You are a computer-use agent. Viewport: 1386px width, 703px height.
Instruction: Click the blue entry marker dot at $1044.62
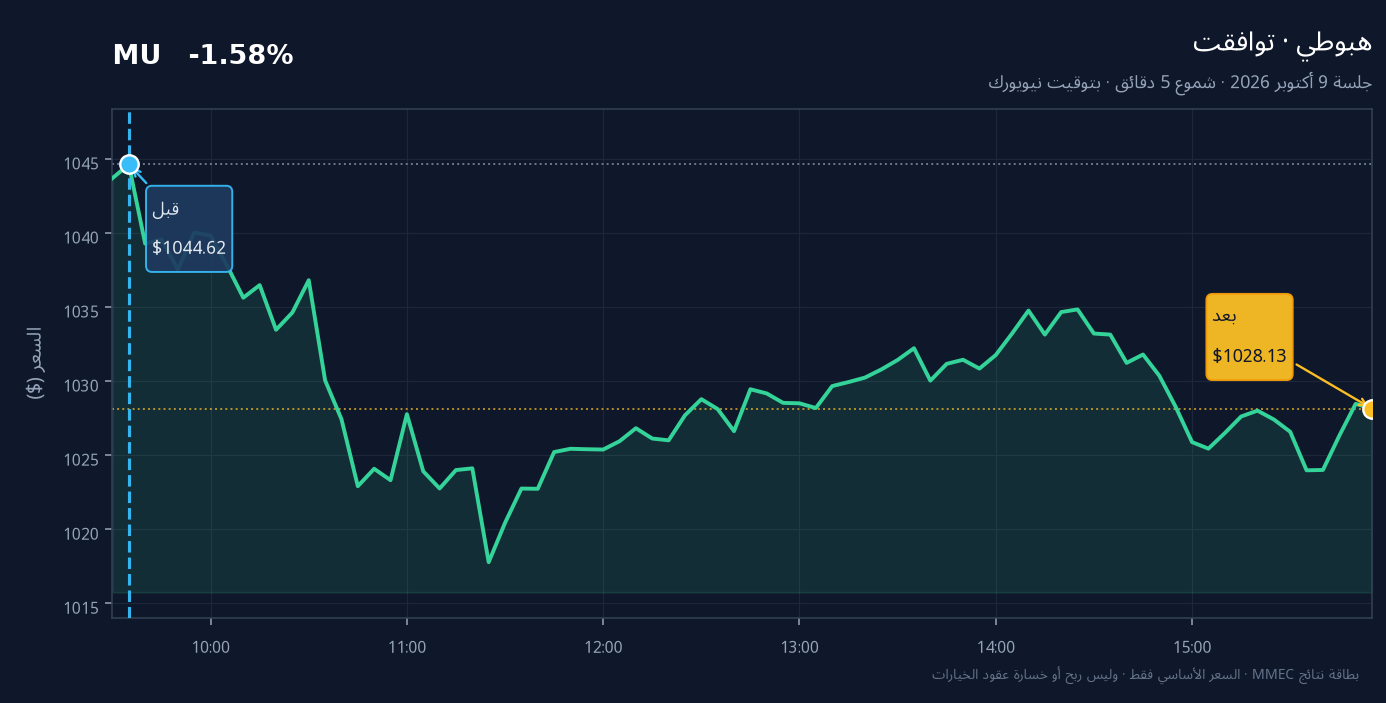(129, 164)
